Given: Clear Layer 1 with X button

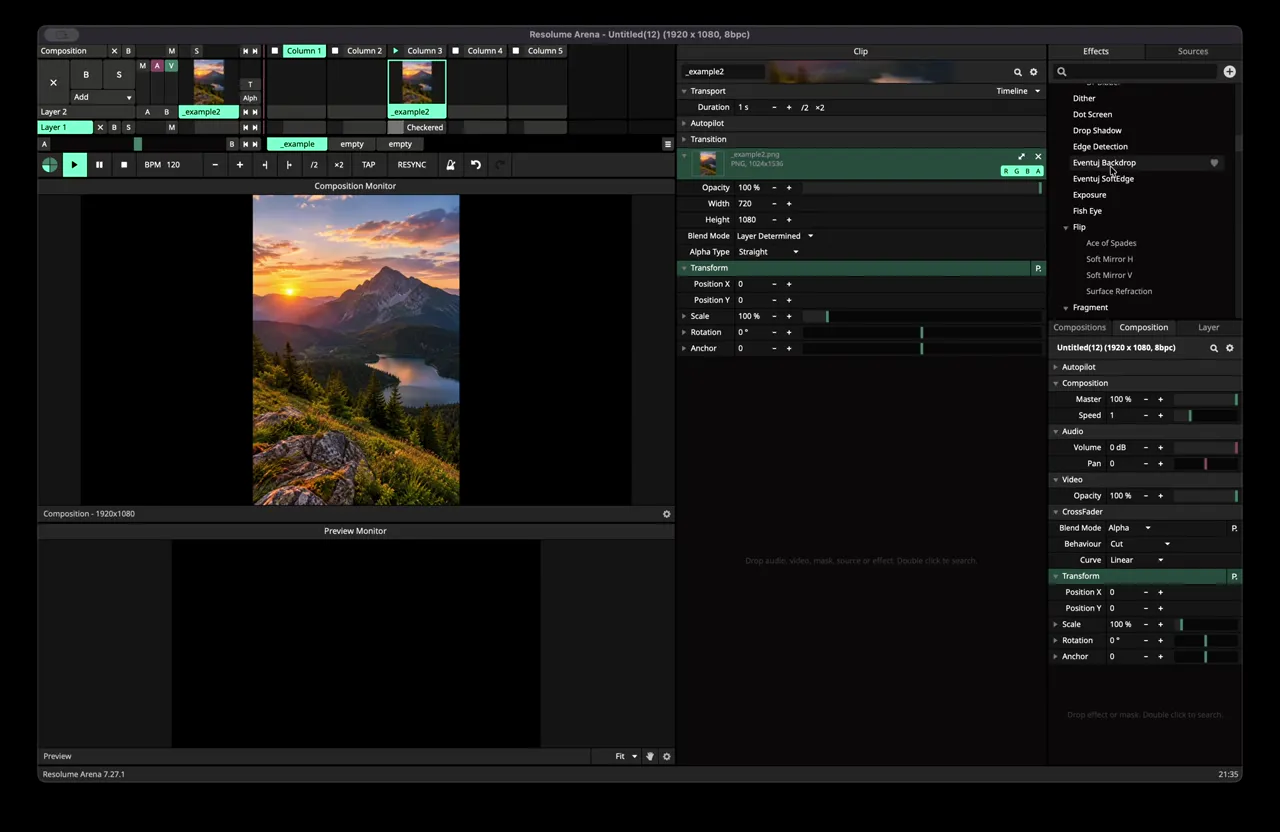Looking at the screenshot, I should [x=100, y=128].
